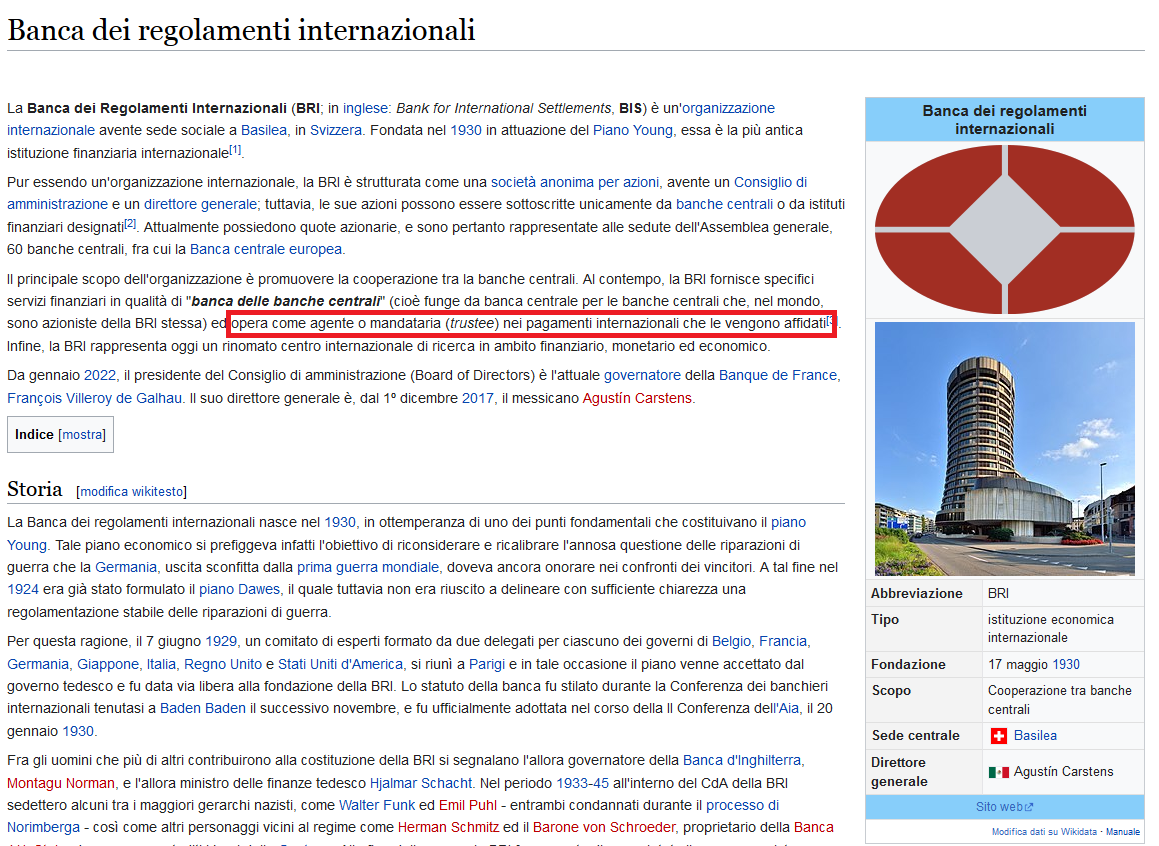Open the Italia country link
This screenshot has width=1159, height=846.
pos(161,664)
